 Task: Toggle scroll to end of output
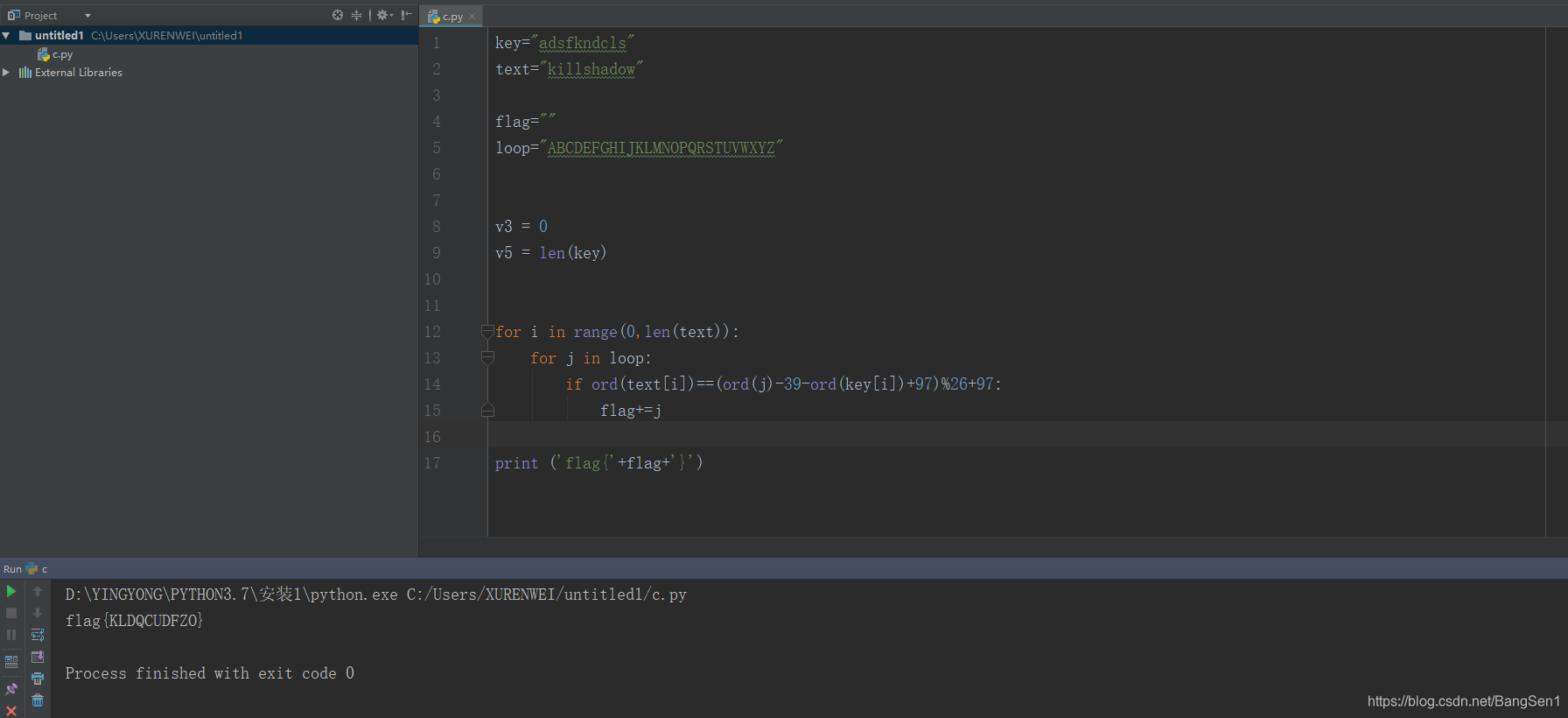[38, 657]
